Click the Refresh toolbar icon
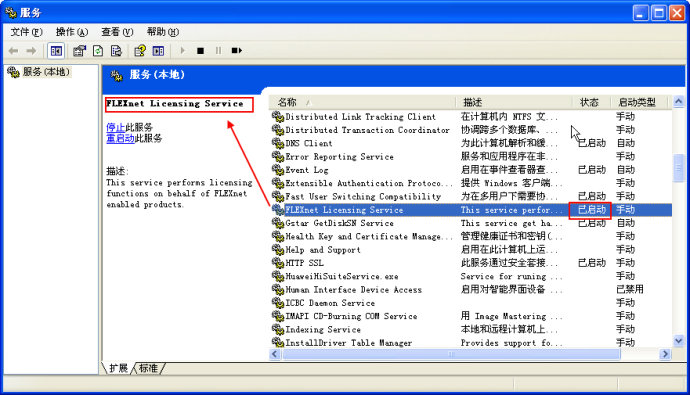This screenshot has height=395, width=690. tap(98, 51)
